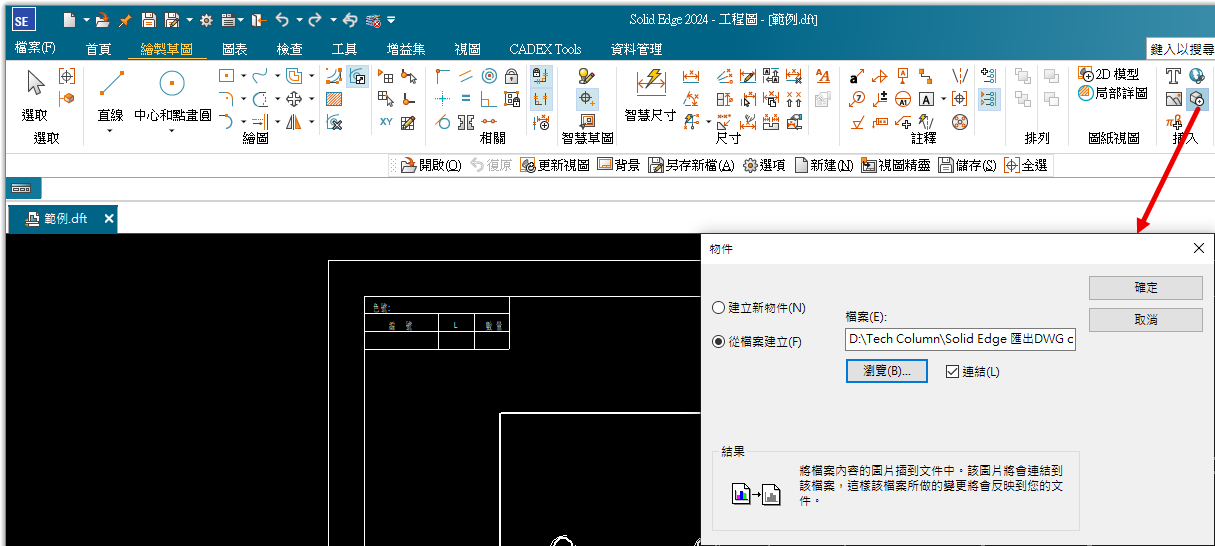1215x546 pixels.
Task: Open the curve tool dropdown arrow
Action: pos(277,76)
